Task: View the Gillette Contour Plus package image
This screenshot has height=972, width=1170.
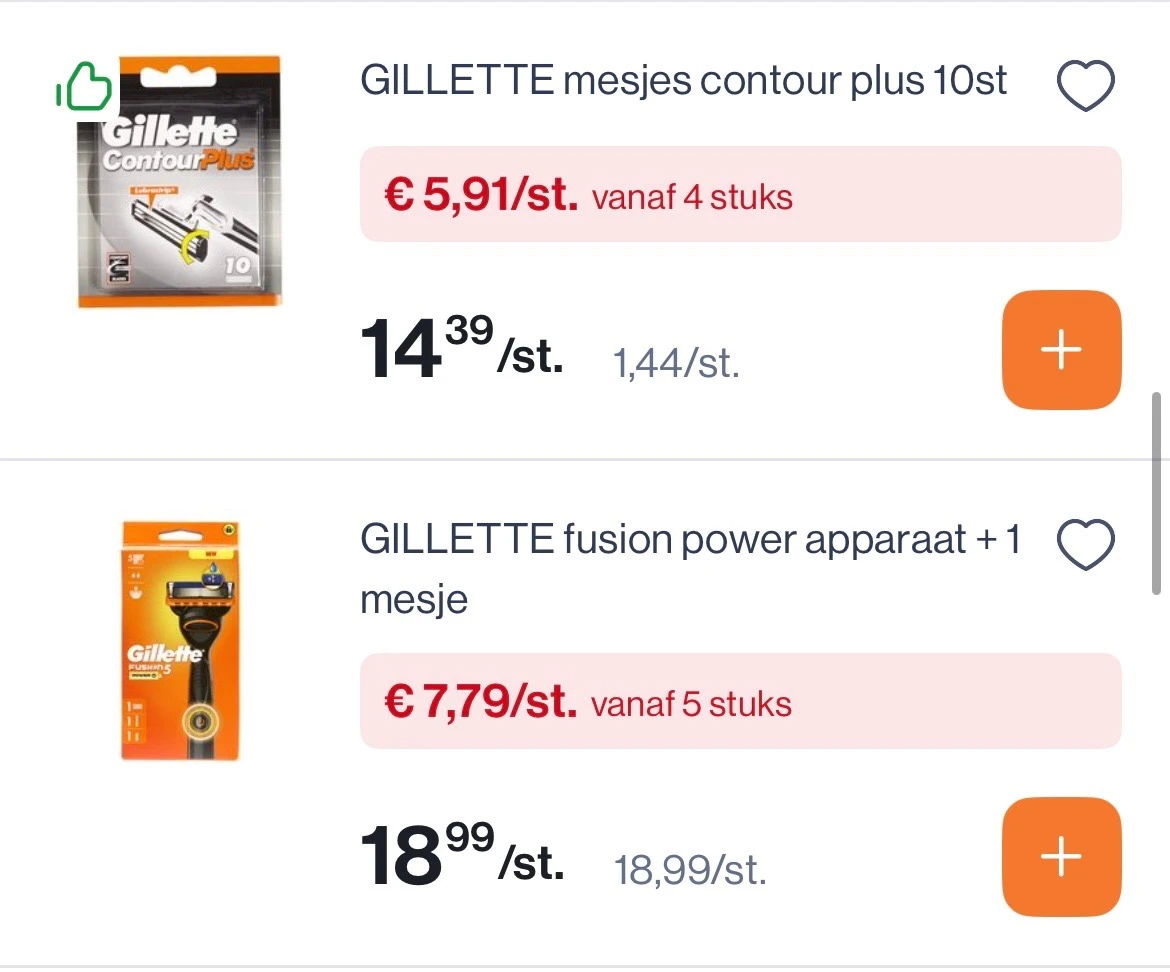Action: [x=180, y=180]
